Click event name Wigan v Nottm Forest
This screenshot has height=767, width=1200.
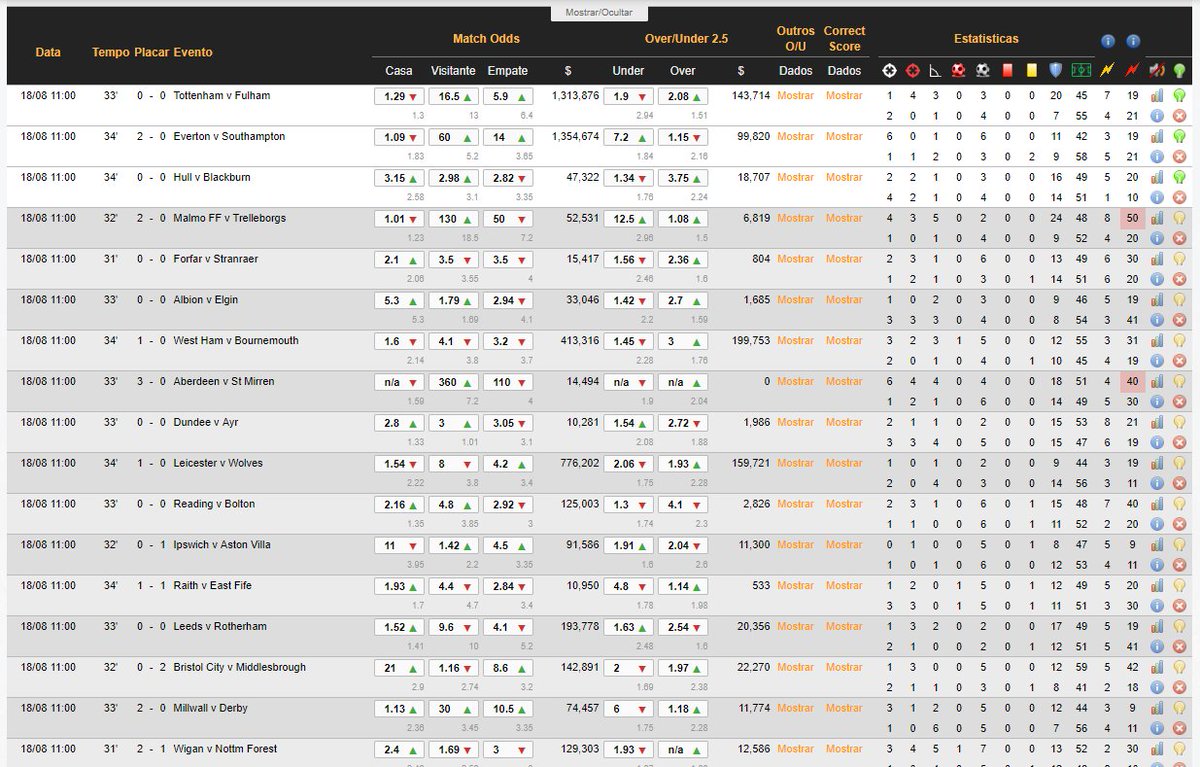click(x=225, y=749)
